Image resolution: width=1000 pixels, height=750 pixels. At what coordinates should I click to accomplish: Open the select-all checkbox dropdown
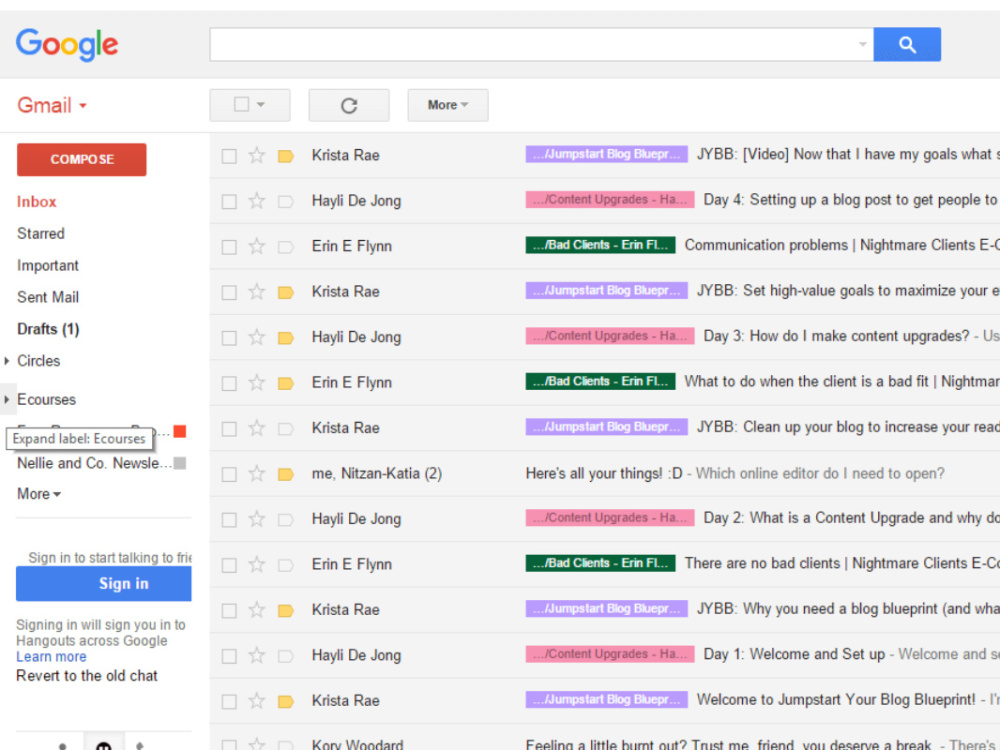260,105
